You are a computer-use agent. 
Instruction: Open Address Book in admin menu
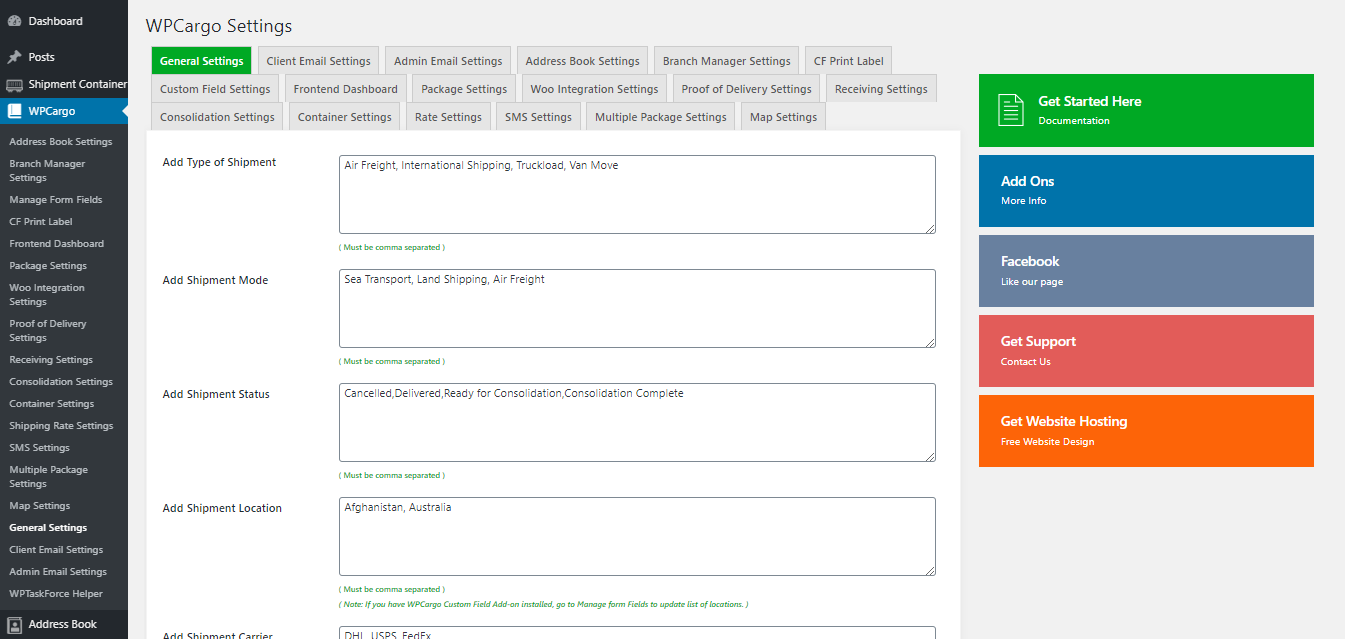pos(64,625)
